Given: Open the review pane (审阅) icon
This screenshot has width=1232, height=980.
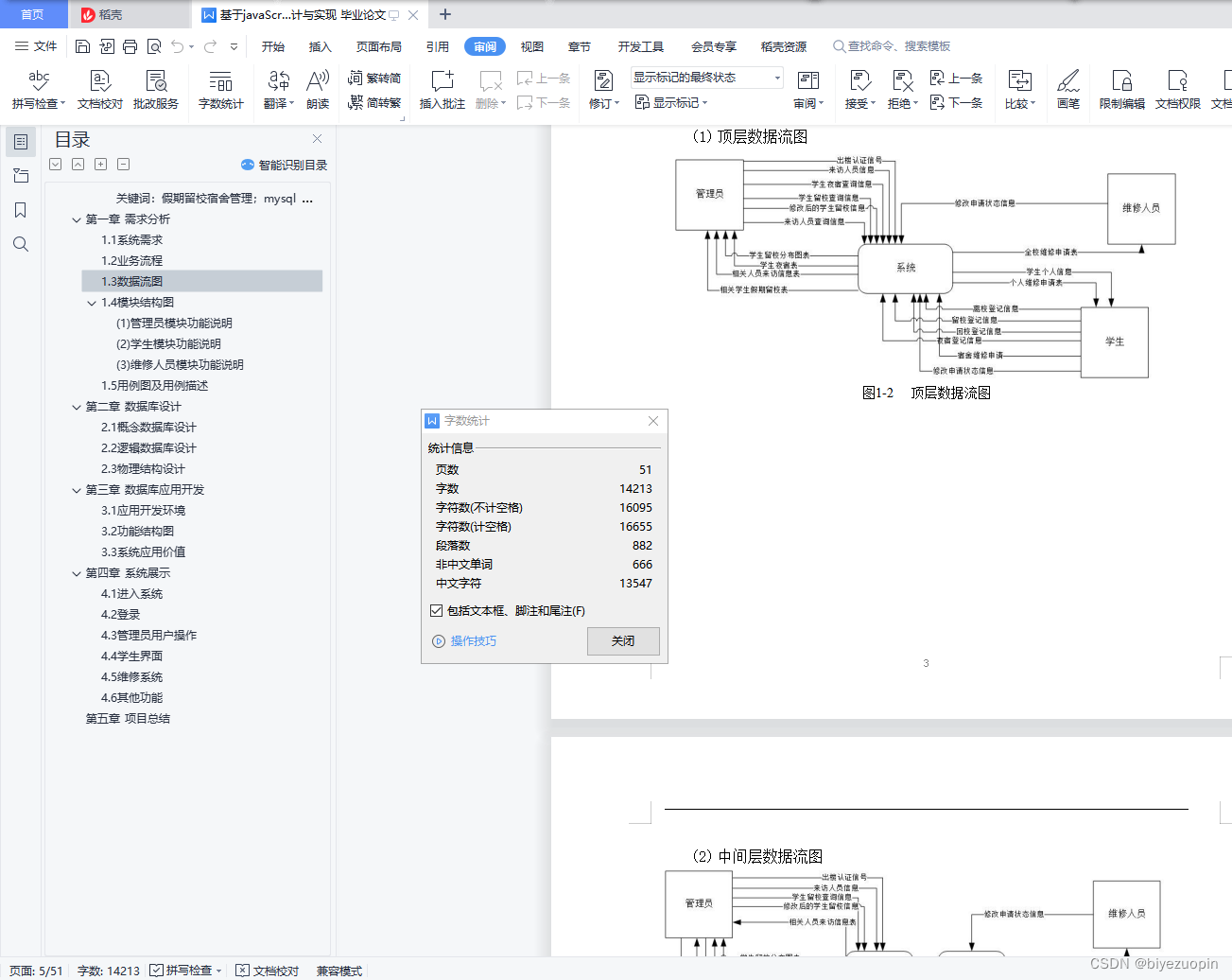Looking at the screenshot, I should pos(808,90).
